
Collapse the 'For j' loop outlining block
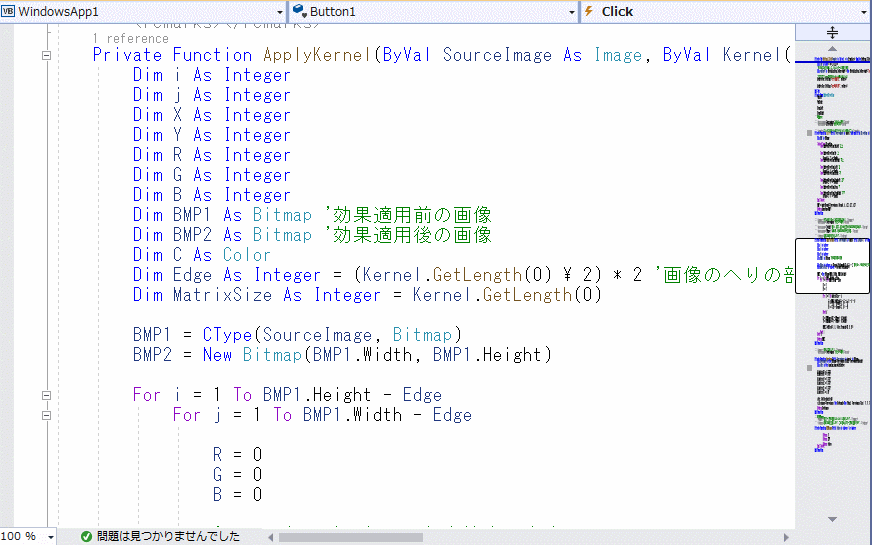[46, 415]
